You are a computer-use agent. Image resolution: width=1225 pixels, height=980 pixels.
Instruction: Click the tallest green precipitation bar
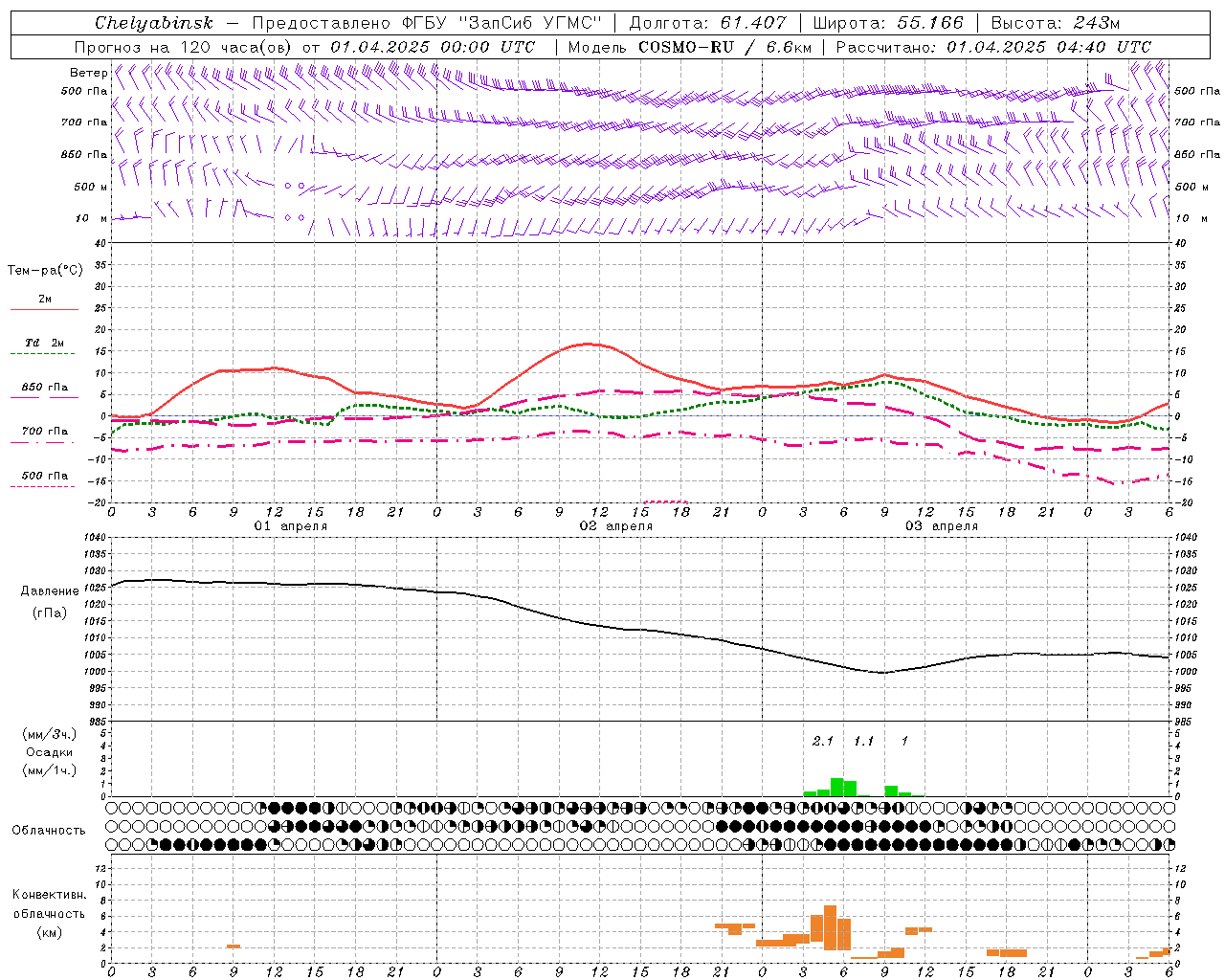coord(836,787)
